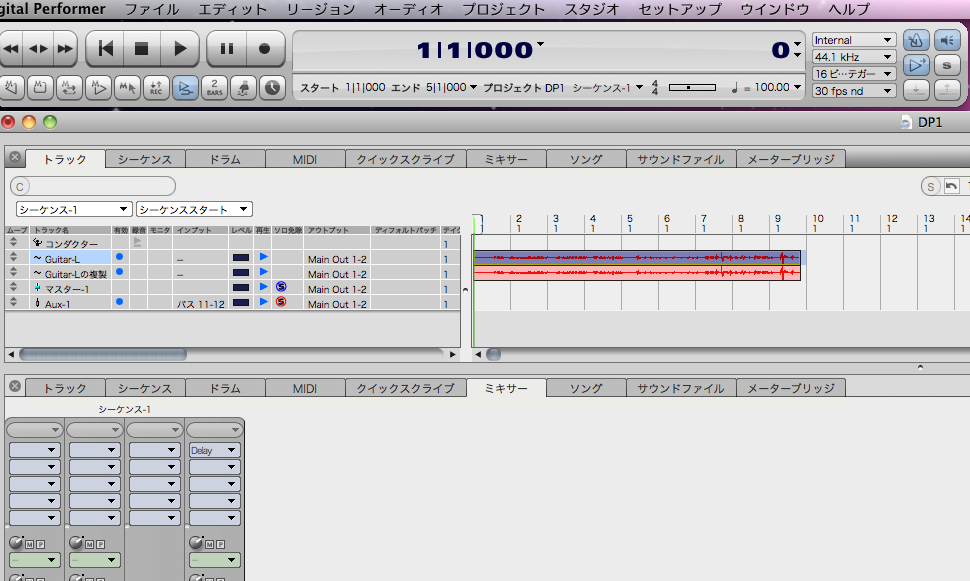Image resolution: width=970 pixels, height=581 pixels.
Task: Open the 30 fps nd frame rate dropdown
Action: pos(854,91)
